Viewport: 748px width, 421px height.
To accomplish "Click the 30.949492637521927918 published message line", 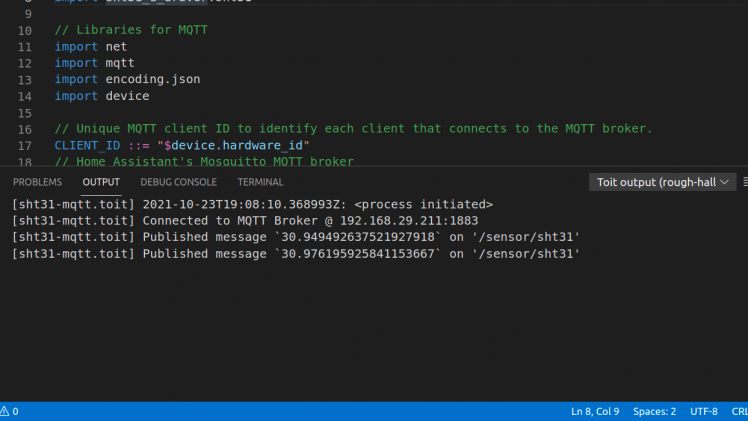I will [x=296, y=237].
